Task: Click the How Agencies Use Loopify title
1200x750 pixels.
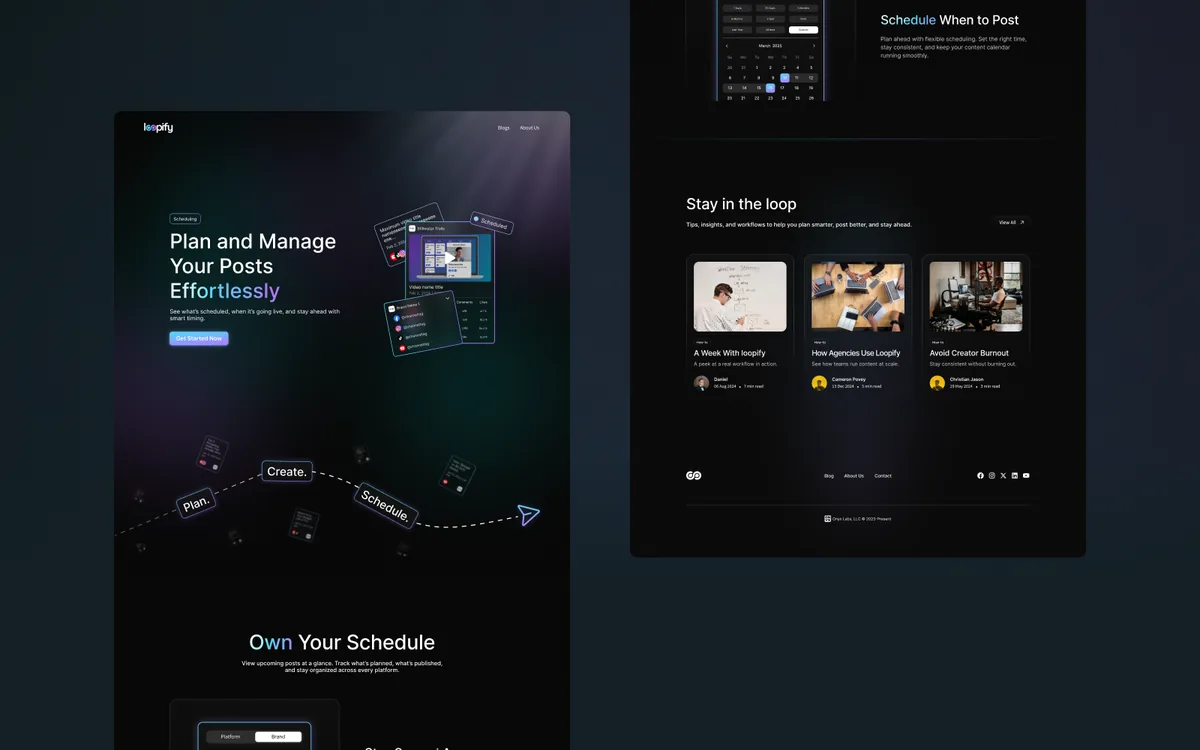Action: [x=856, y=353]
